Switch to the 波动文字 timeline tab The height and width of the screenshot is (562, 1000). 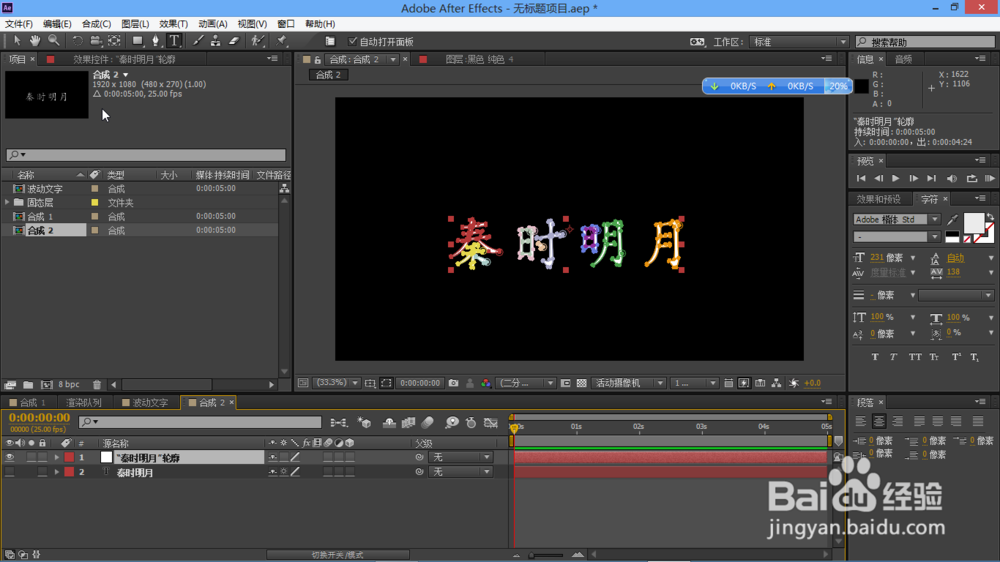[x=145, y=403]
